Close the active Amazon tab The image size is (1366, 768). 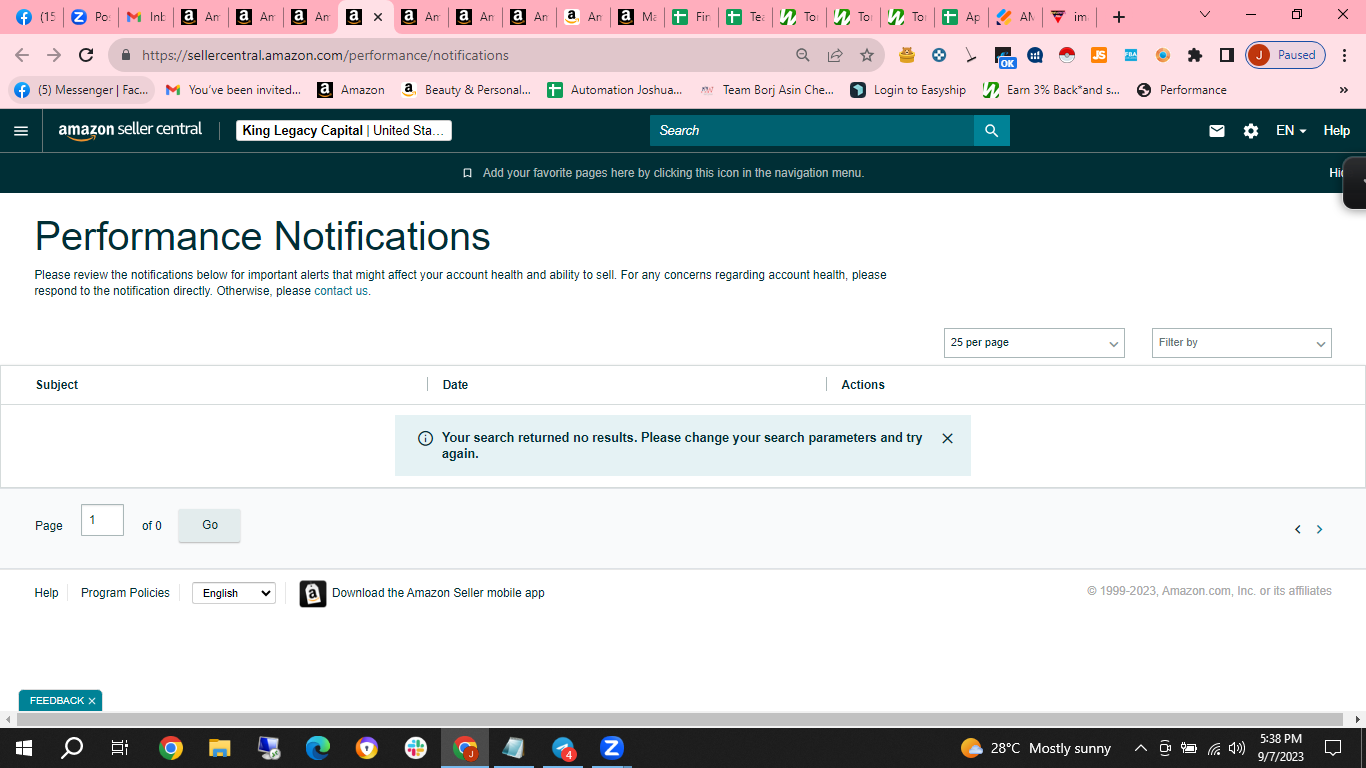pos(378,17)
